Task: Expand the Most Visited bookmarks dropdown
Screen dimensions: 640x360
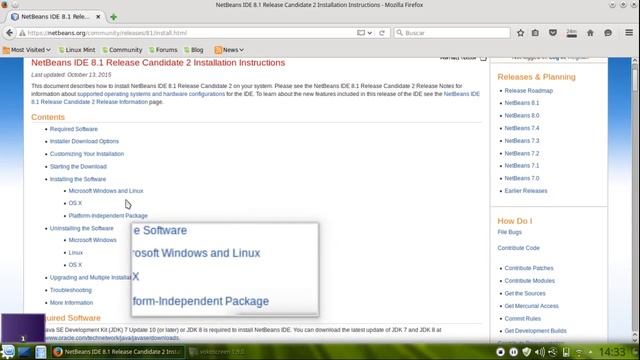Action: tap(27, 50)
